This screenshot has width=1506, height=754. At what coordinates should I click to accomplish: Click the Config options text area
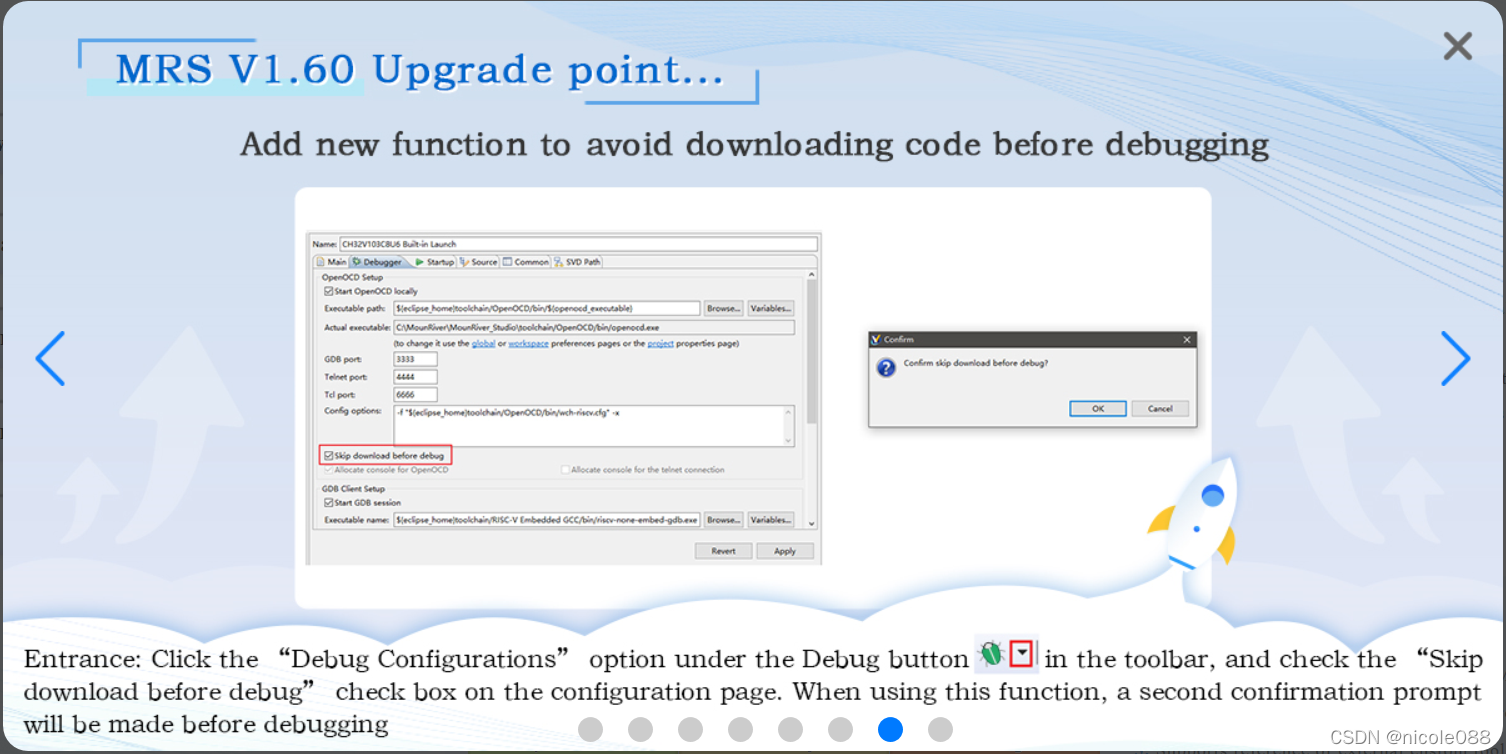(x=594, y=425)
